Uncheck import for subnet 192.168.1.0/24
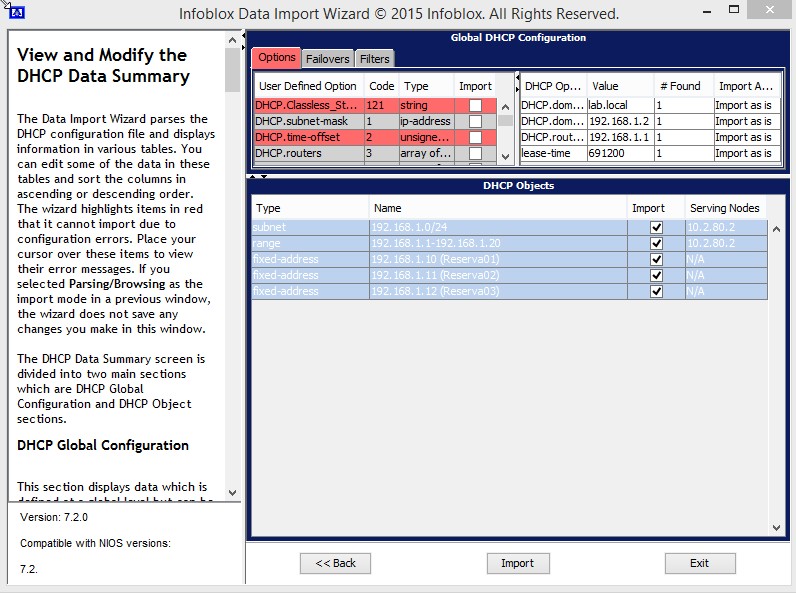The width and height of the screenshot is (796, 593). tap(656, 227)
